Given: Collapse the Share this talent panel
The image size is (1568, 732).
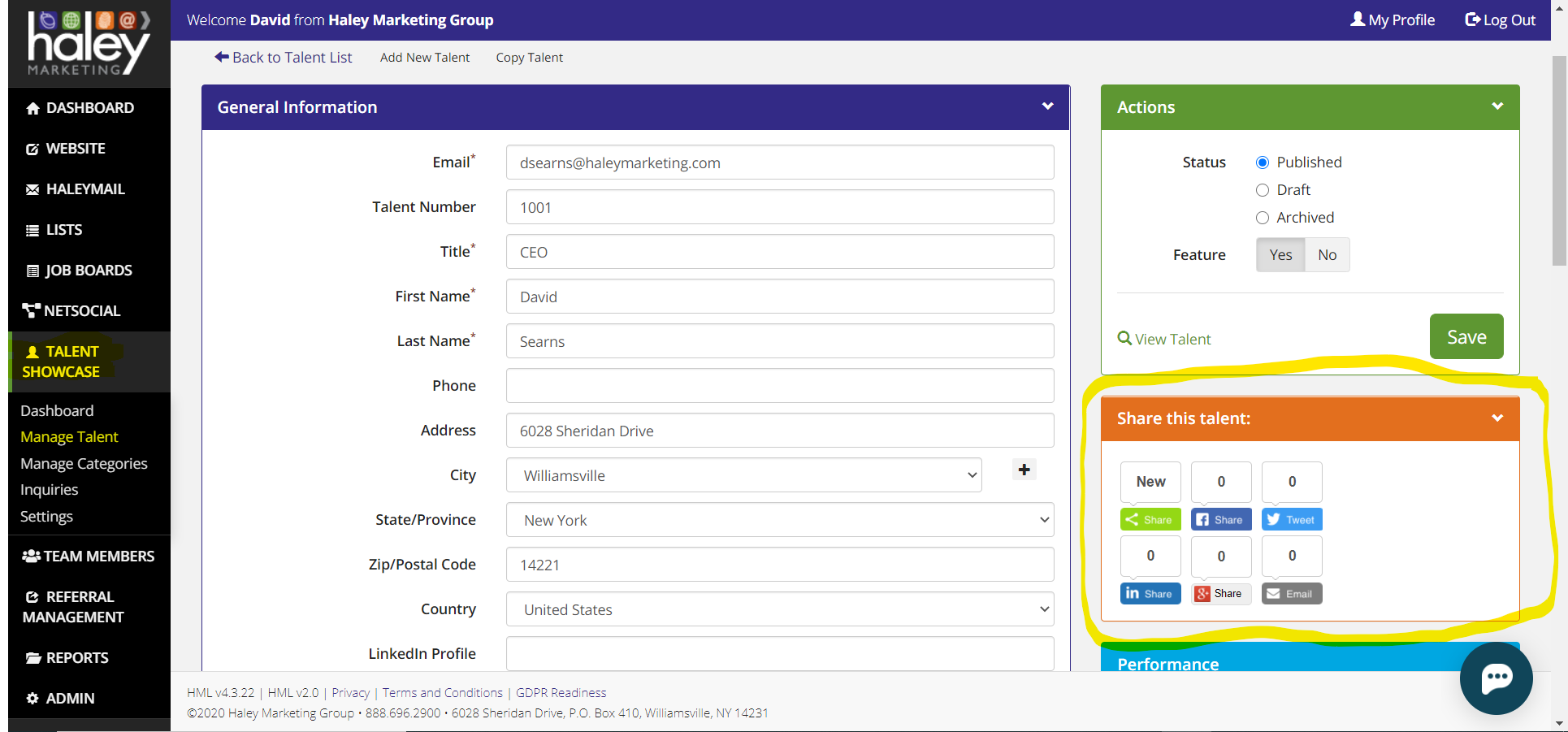Looking at the screenshot, I should tap(1497, 418).
